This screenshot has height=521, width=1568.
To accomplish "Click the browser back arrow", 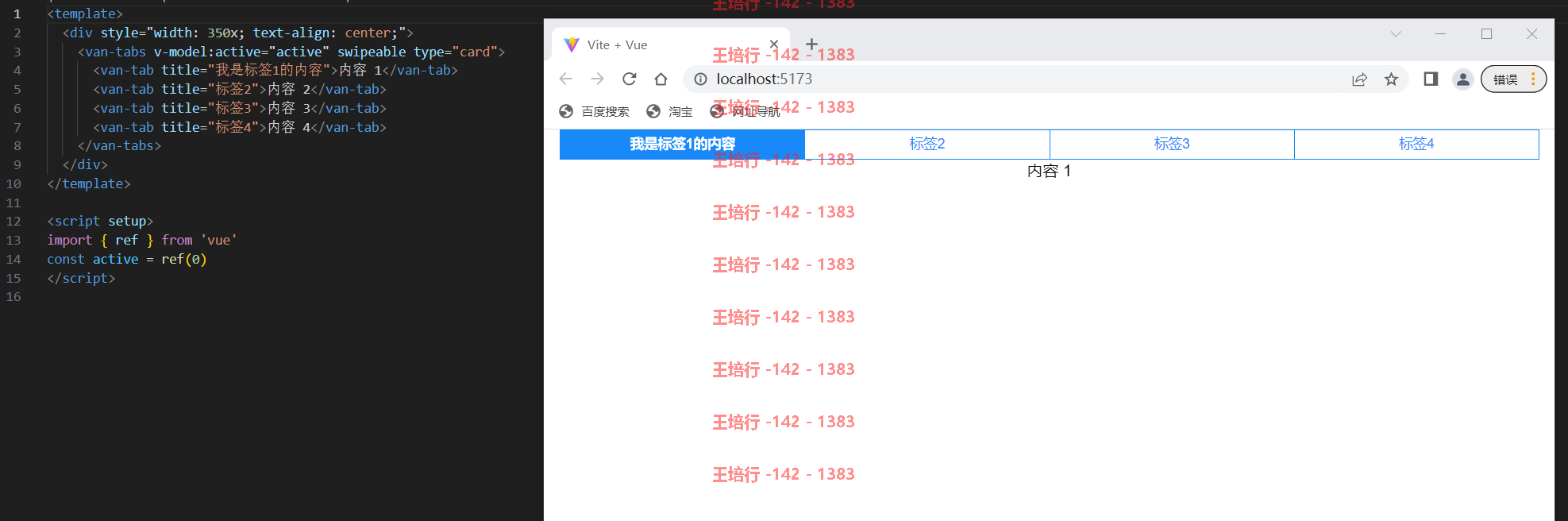I will (x=566, y=79).
